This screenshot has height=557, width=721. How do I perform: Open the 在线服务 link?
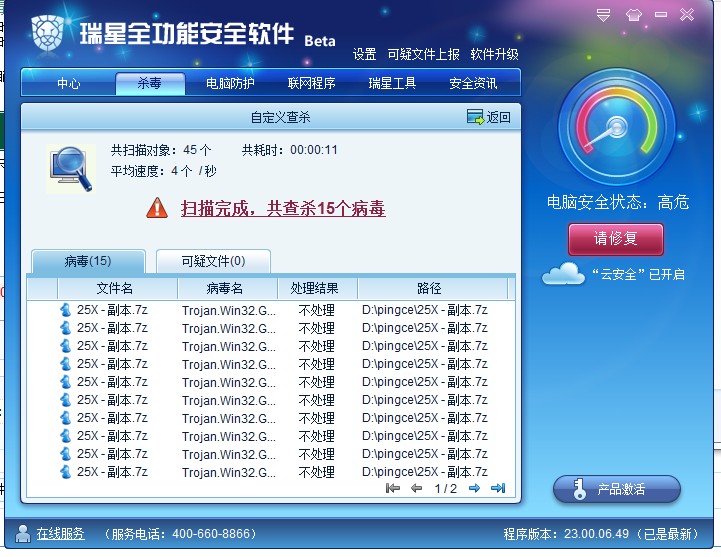click(x=60, y=534)
